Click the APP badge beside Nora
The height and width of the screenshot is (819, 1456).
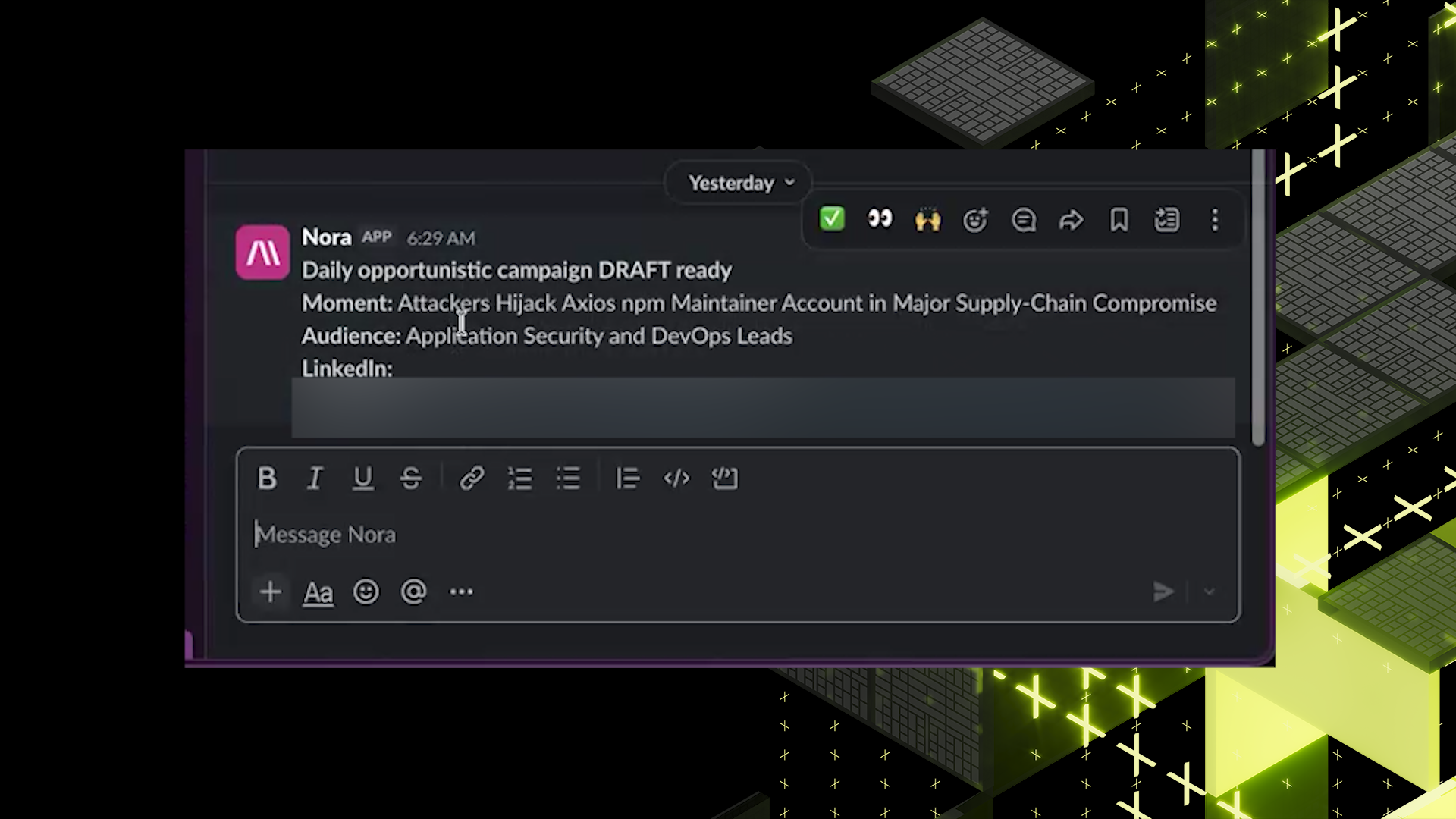point(377,237)
